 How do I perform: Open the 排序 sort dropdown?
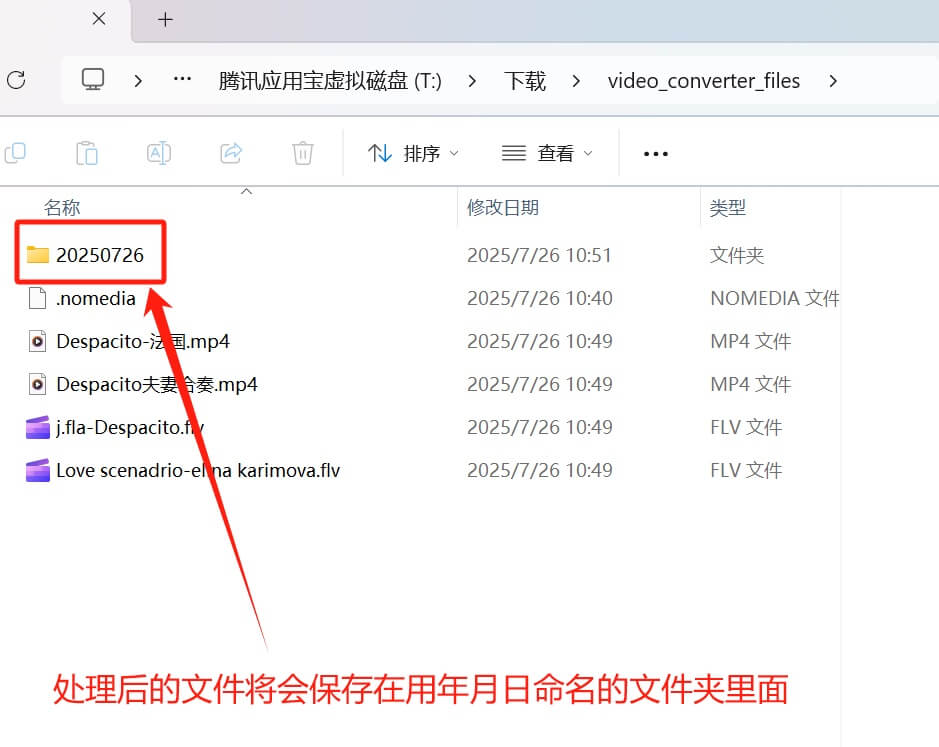[413, 153]
